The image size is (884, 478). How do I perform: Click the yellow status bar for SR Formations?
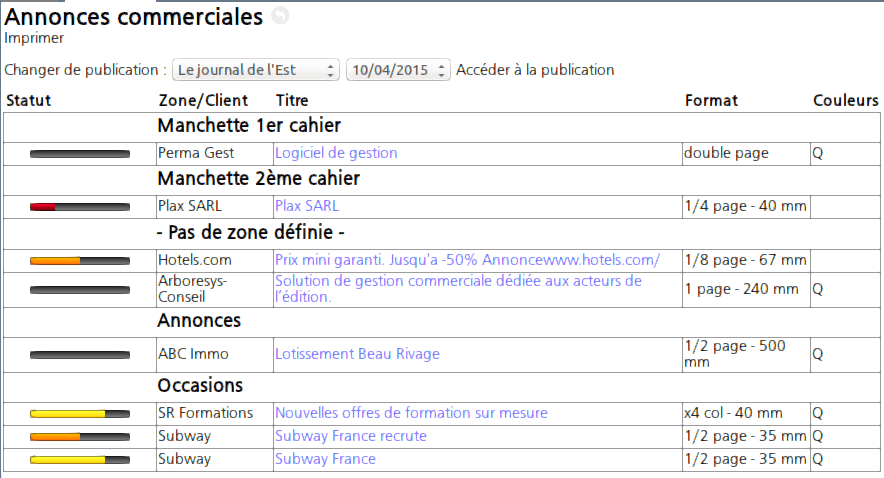tap(79, 414)
